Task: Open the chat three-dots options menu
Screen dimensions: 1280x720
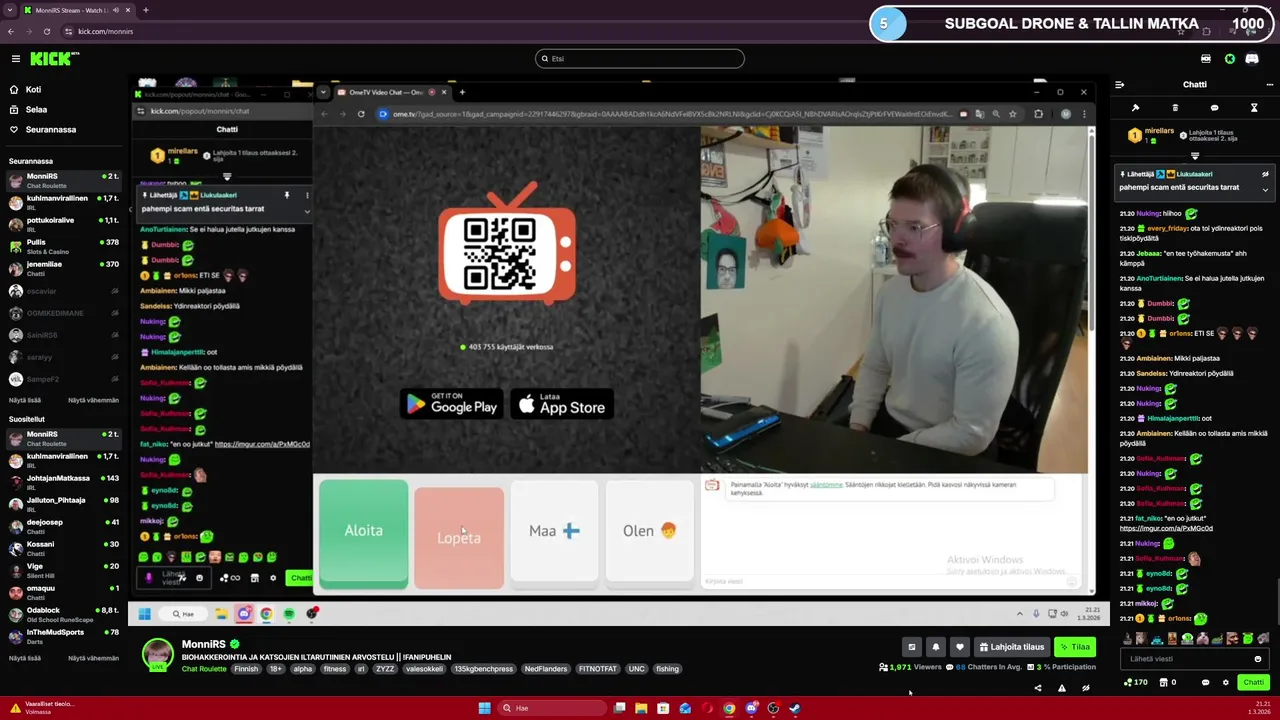Action: click(x=1270, y=85)
